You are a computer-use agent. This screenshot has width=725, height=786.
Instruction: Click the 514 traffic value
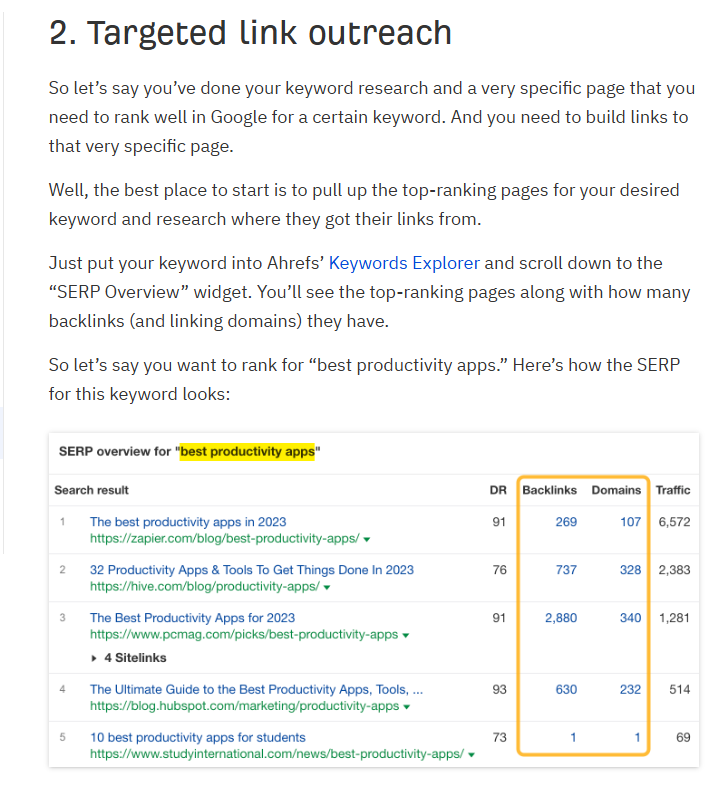pyautogui.click(x=679, y=689)
